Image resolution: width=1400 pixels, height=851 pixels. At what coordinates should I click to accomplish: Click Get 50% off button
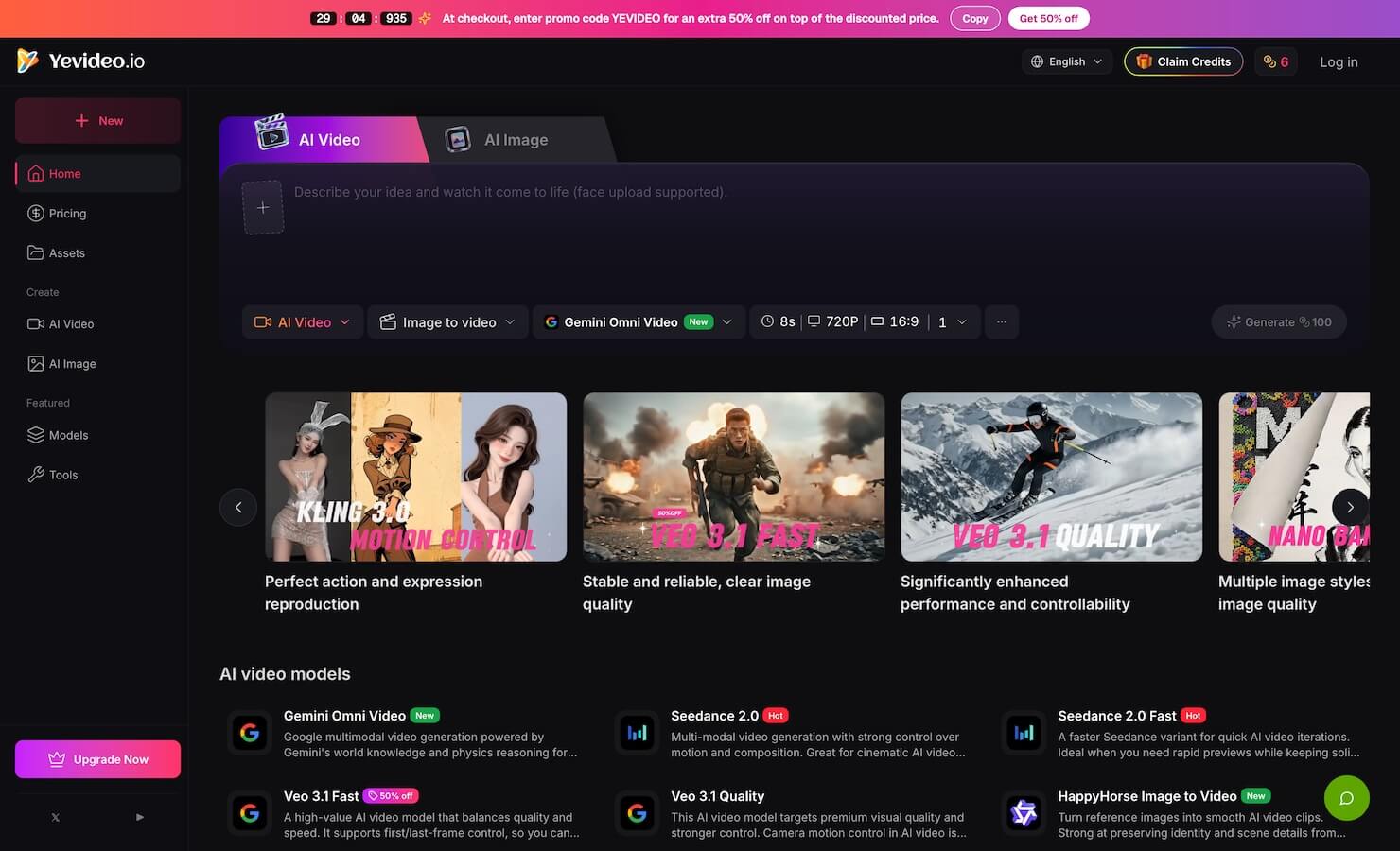pos(1048,18)
